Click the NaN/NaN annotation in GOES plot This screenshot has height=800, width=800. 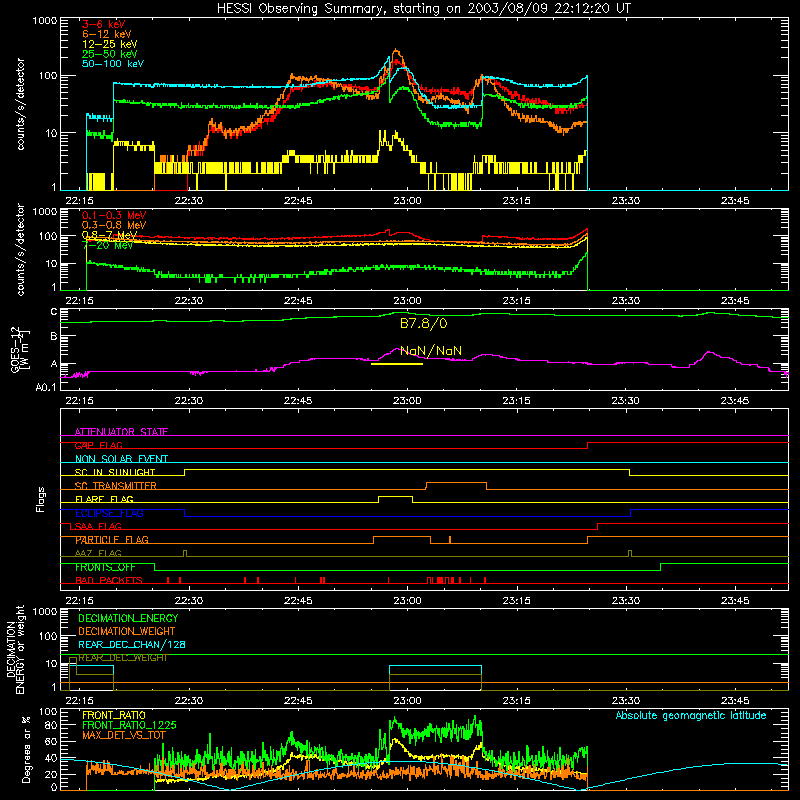click(431, 351)
